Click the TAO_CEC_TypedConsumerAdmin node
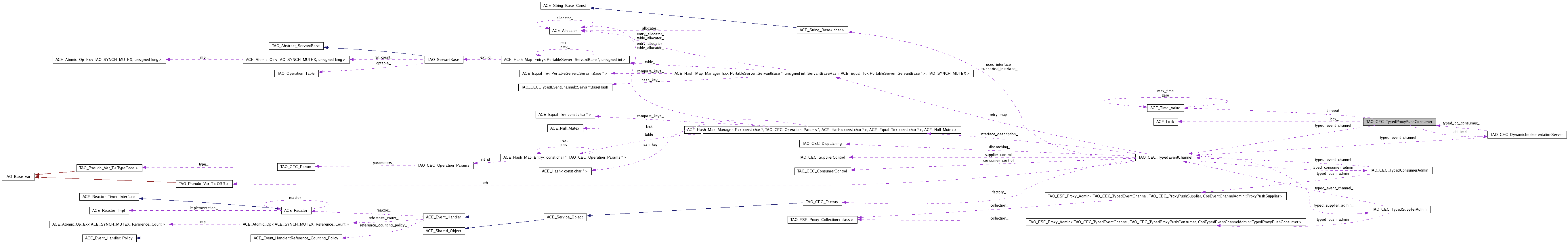Screen dimensions: 1568x246 1399,171
